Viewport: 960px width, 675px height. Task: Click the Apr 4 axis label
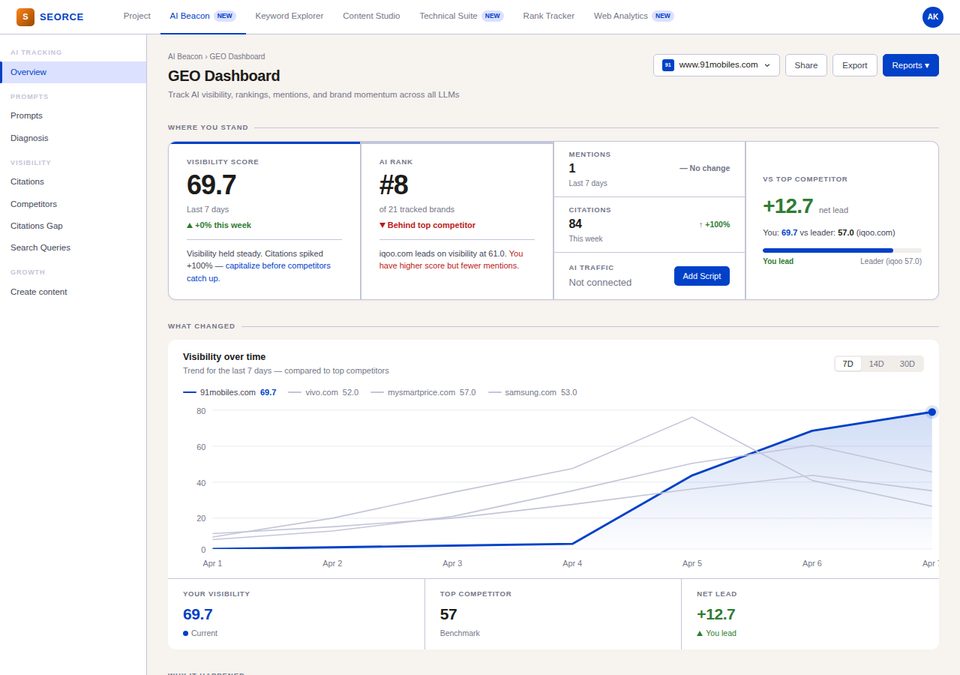tap(572, 564)
